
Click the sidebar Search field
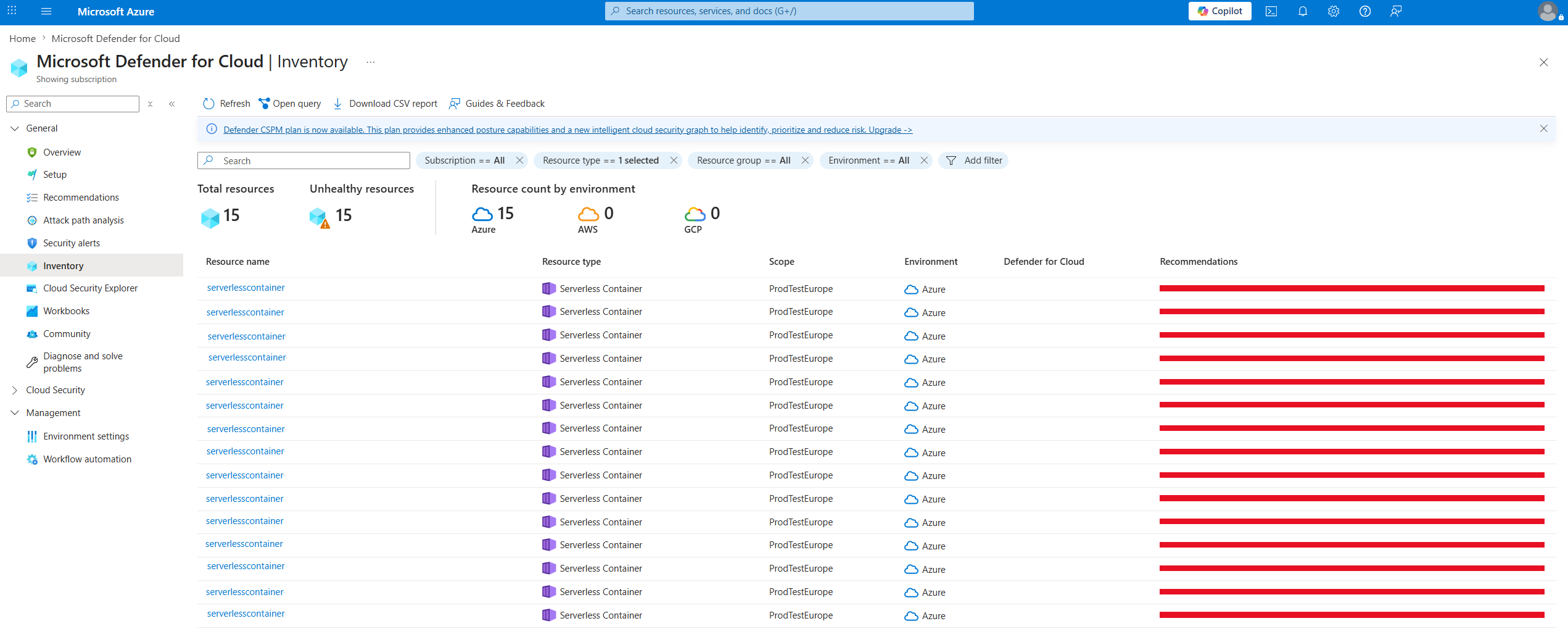(73, 104)
